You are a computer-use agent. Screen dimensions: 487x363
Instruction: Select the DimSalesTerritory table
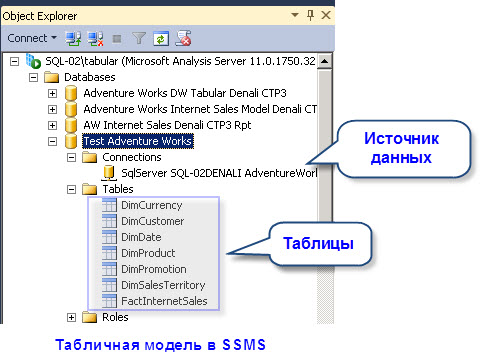click(163, 285)
